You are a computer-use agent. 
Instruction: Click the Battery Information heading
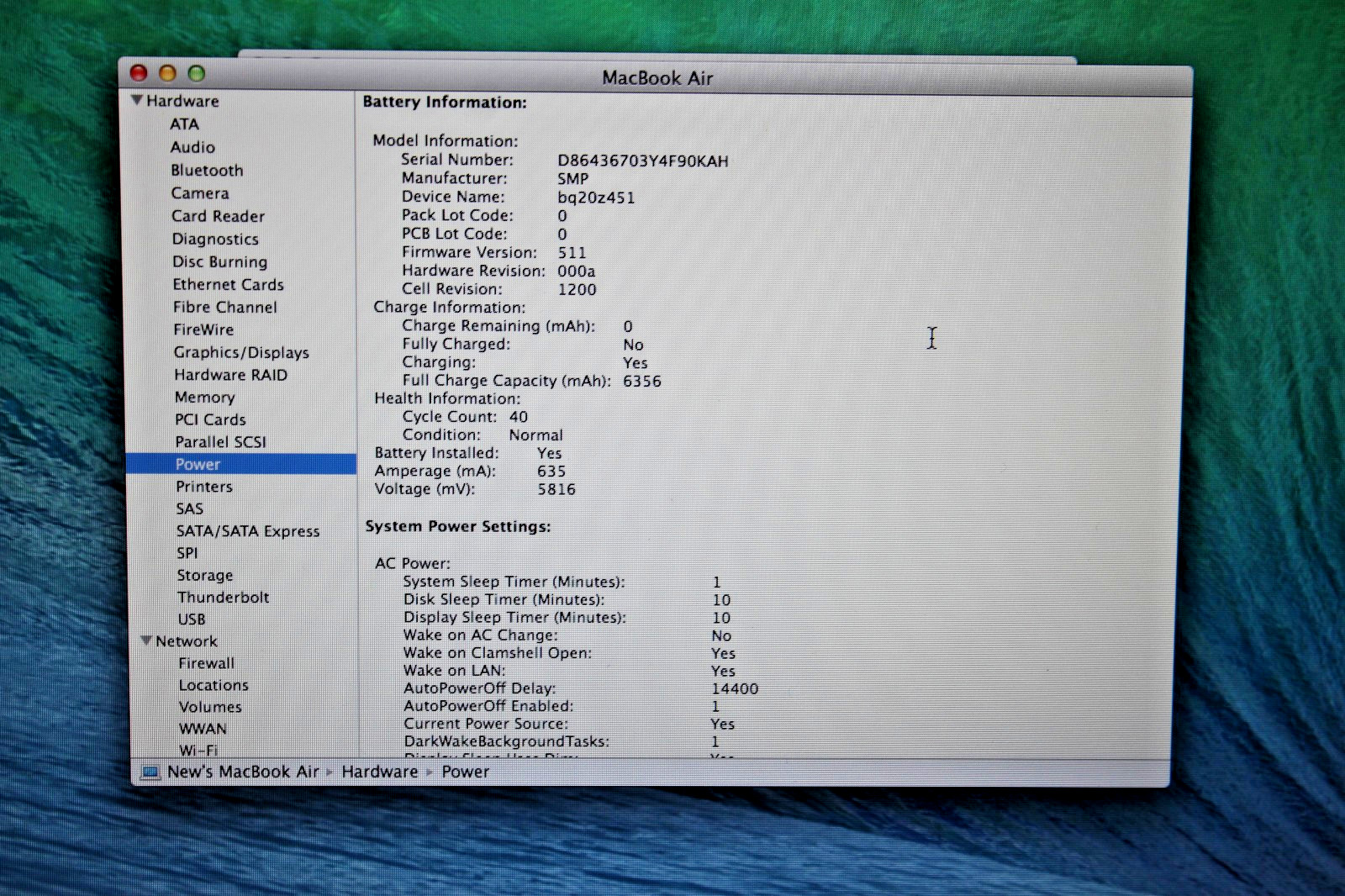point(445,102)
